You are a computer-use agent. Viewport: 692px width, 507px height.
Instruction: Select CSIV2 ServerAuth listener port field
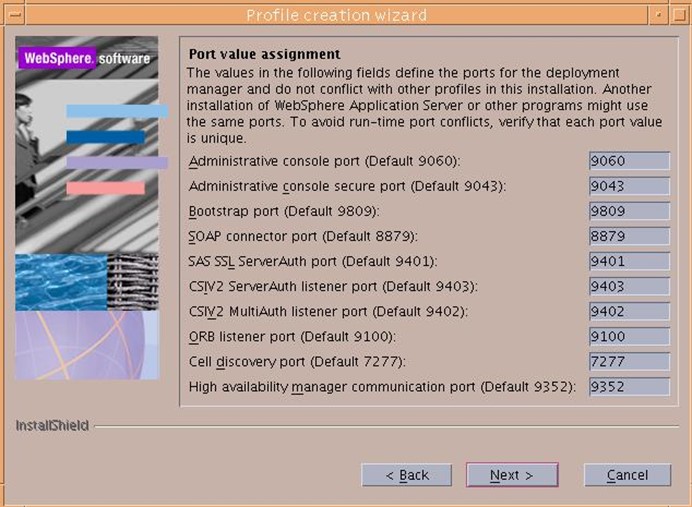point(629,287)
